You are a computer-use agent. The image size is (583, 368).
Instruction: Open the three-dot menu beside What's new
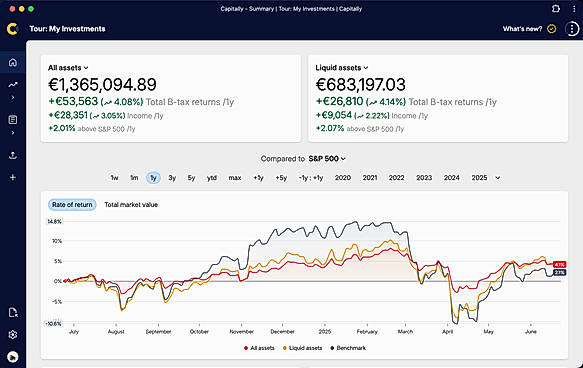tap(572, 29)
